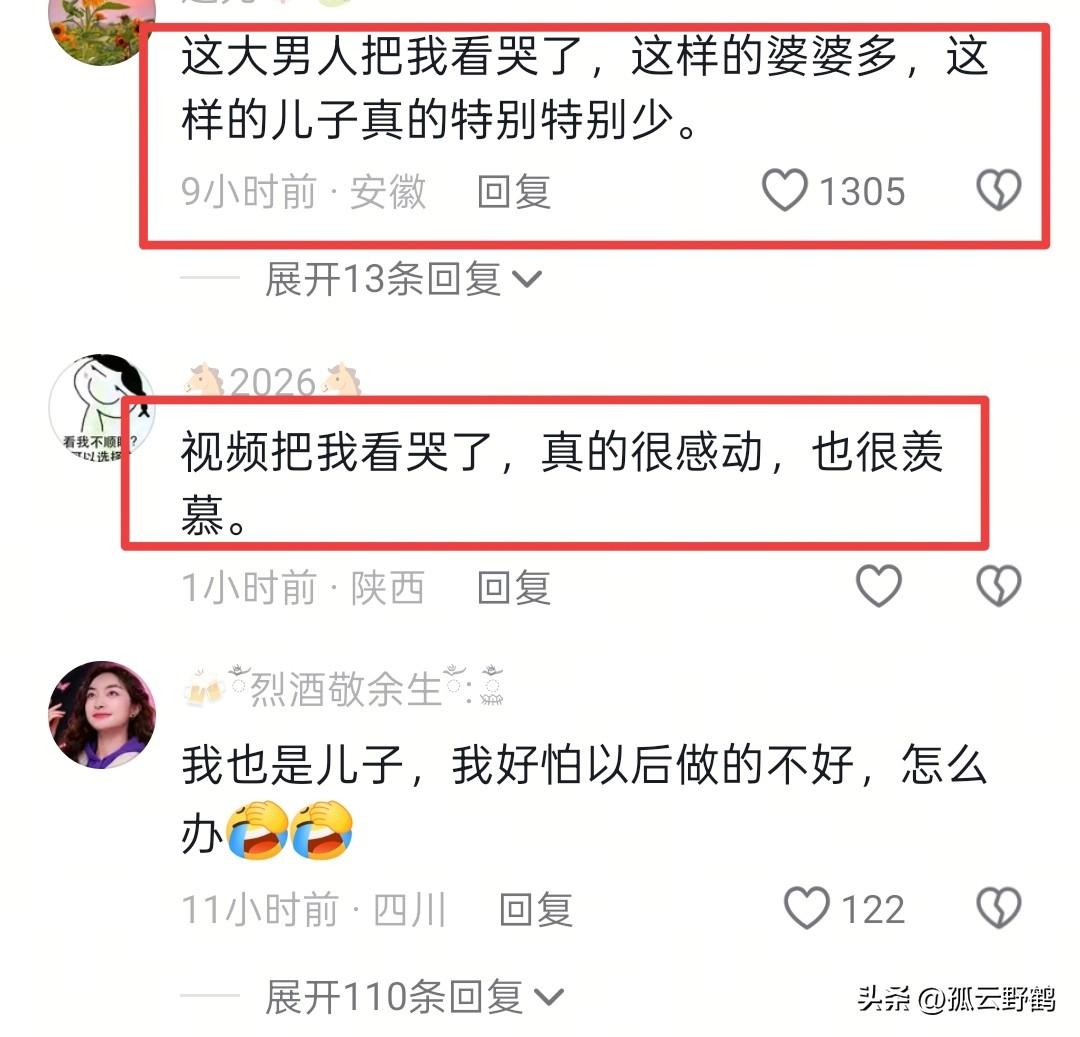Like the 四川 comment with 122 likes

(x=807, y=908)
